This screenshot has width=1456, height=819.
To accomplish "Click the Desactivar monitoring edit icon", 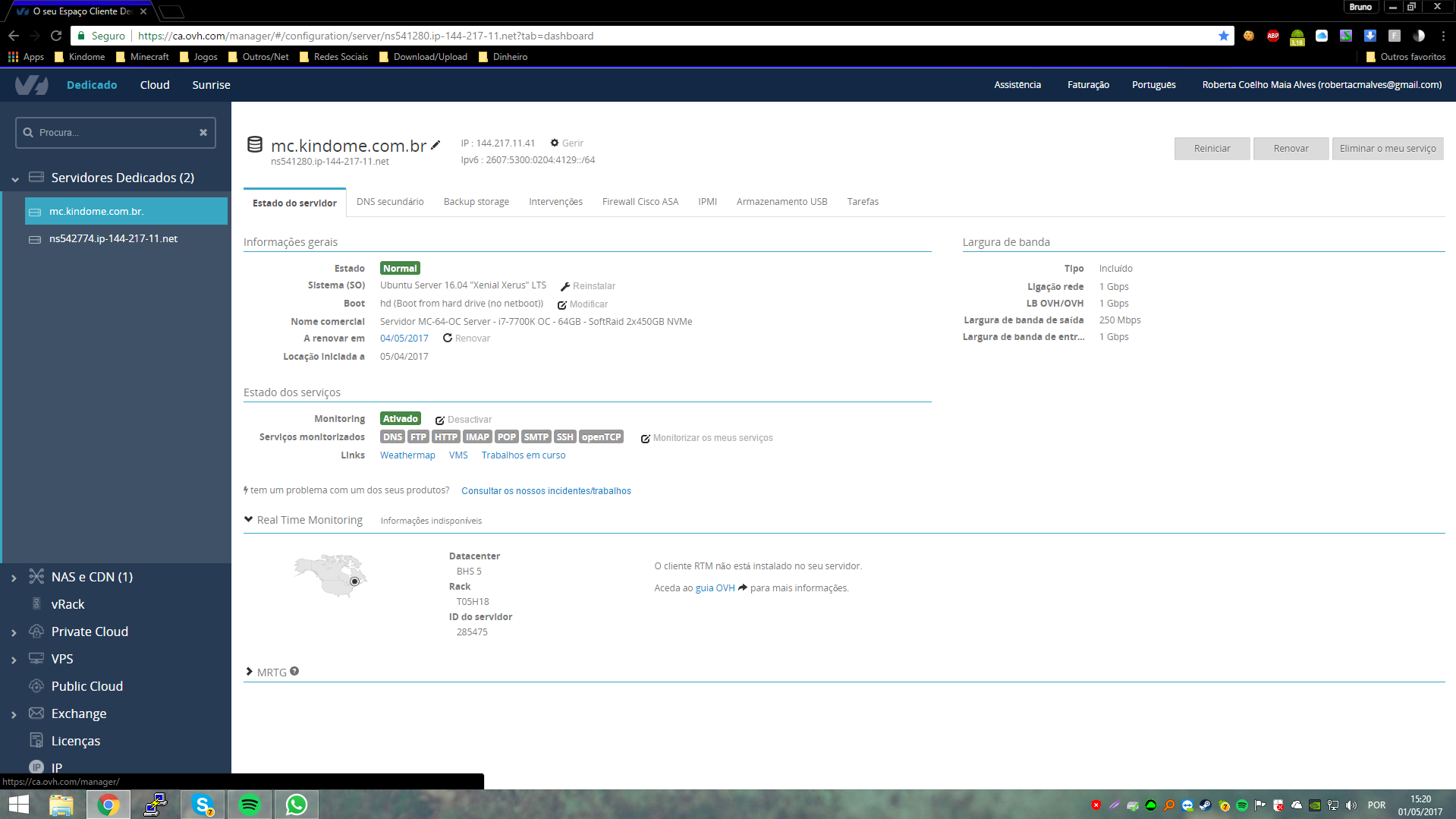I will point(440,420).
